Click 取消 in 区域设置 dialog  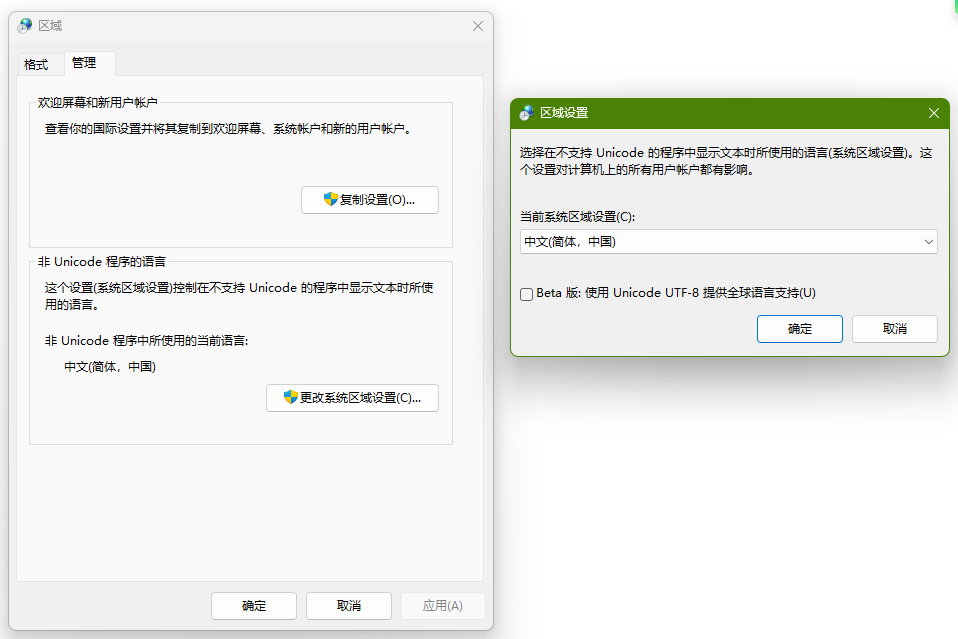[x=895, y=329]
